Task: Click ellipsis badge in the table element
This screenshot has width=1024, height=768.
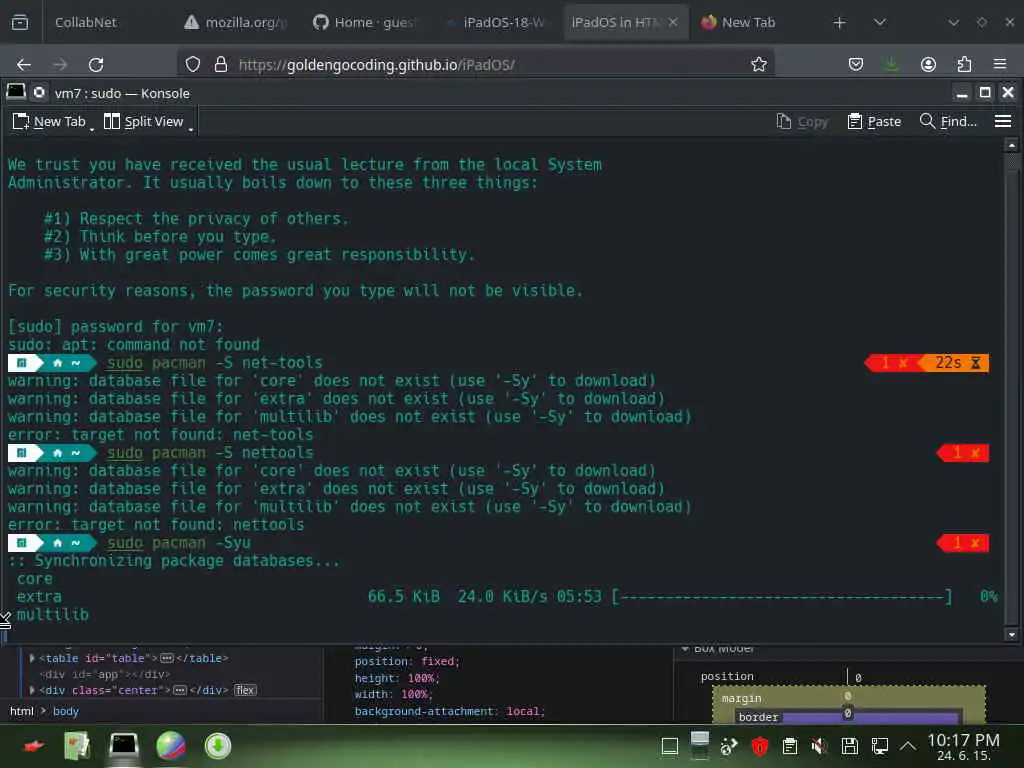Action: coord(167,658)
